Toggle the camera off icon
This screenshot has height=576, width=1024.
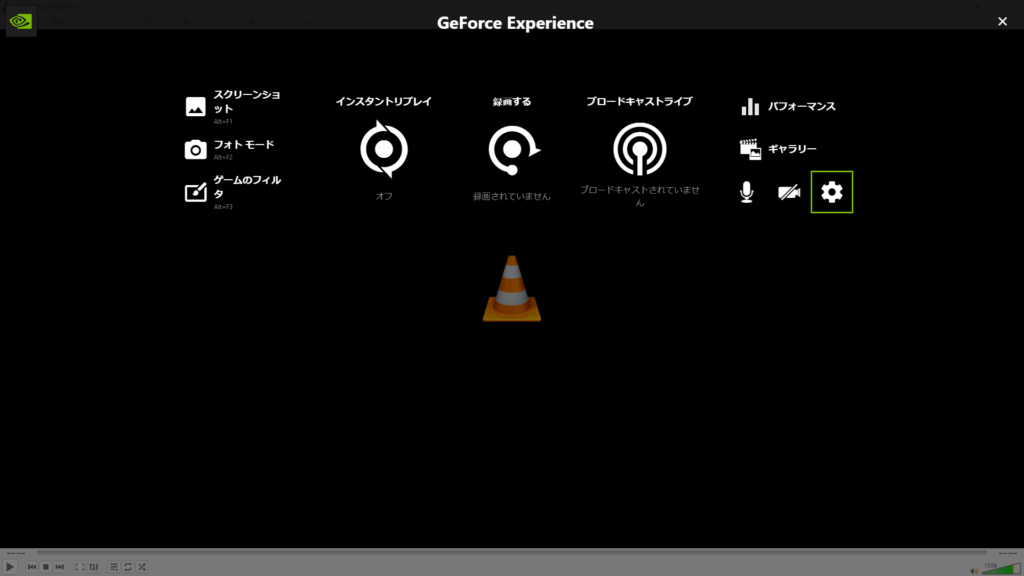(789, 192)
